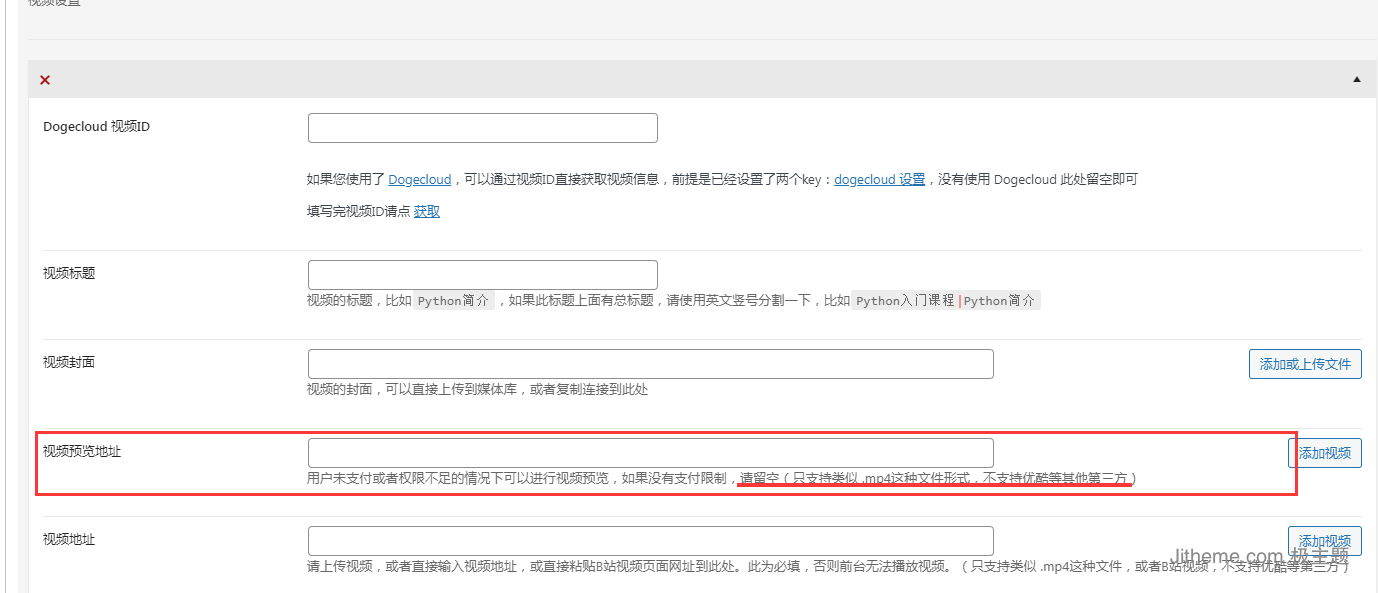1378x593 pixels.
Task: Click 添加视频 button beside 视频预览地址
Action: point(1324,453)
